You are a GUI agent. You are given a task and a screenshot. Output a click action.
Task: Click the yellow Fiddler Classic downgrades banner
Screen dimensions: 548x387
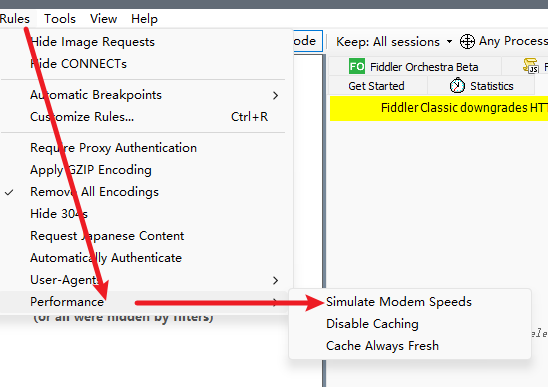[x=439, y=108]
